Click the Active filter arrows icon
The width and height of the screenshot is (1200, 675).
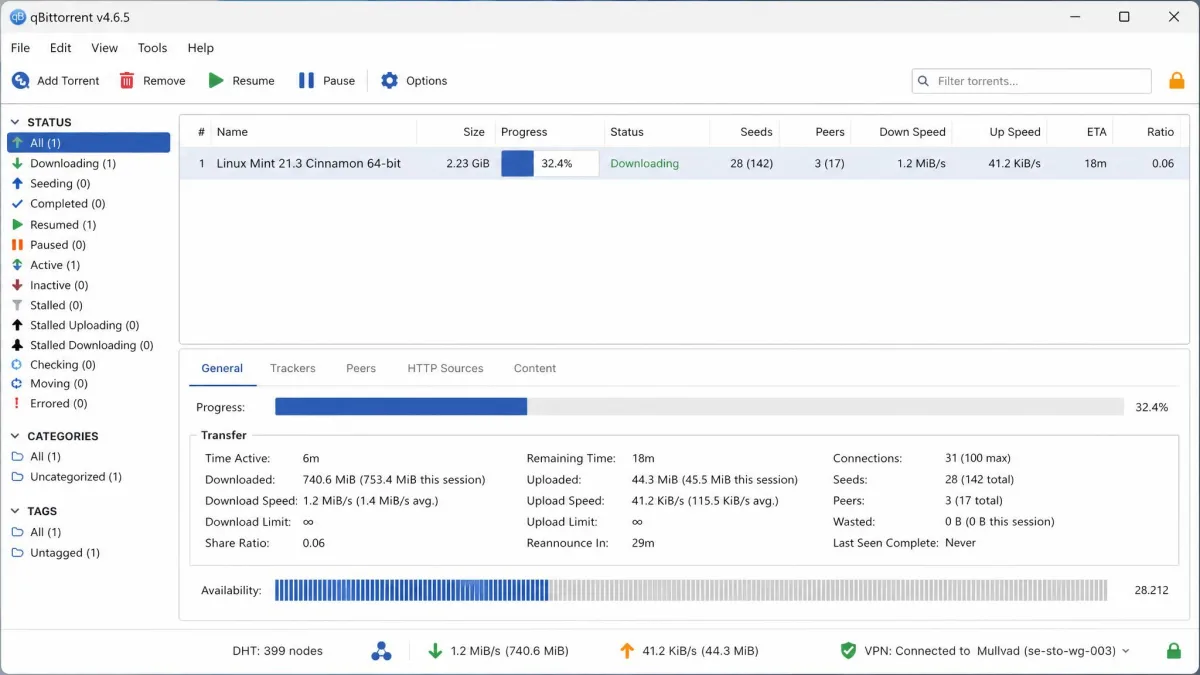point(17,265)
